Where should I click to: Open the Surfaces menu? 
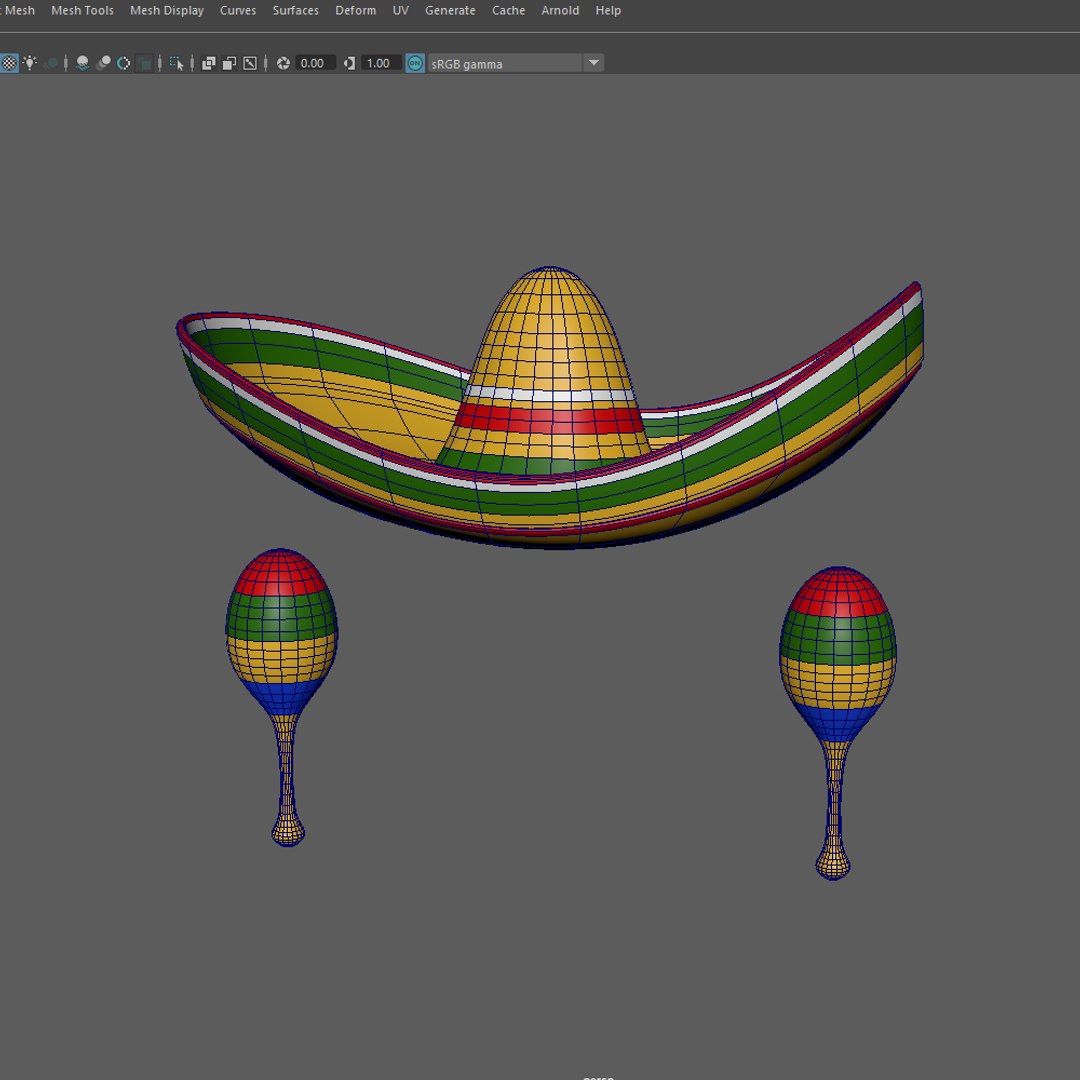coord(295,10)
